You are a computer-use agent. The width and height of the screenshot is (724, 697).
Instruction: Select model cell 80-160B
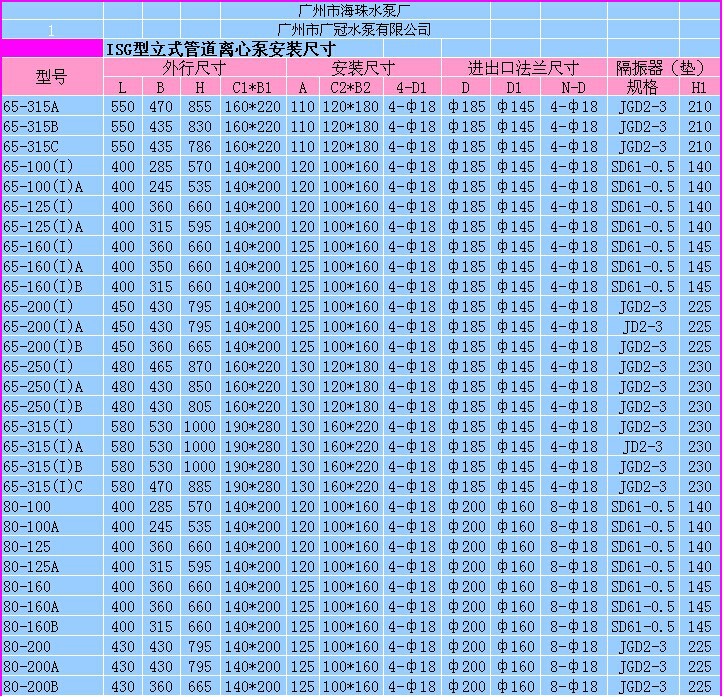coord(52,626)
